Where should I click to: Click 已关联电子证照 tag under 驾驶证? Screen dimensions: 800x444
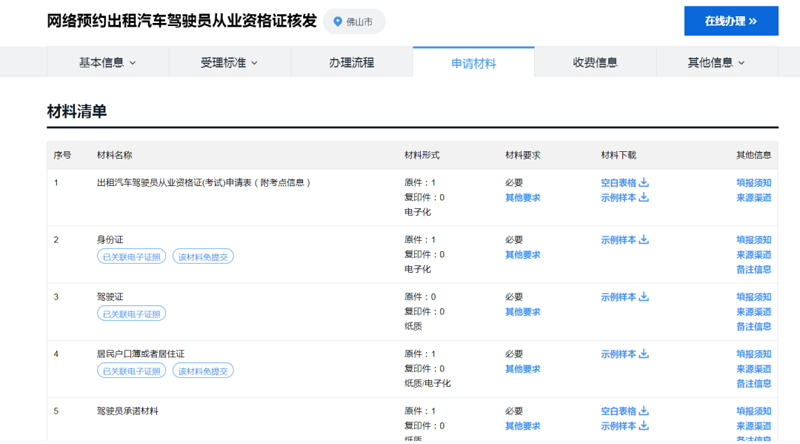click(131, 314)
